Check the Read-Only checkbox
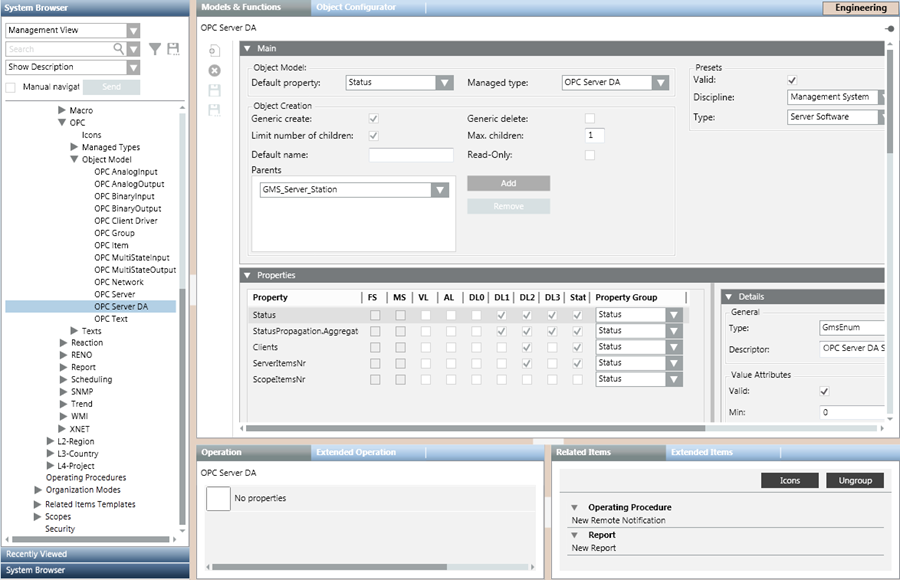The height and width of the screenshot is (580, 900). 590,155
